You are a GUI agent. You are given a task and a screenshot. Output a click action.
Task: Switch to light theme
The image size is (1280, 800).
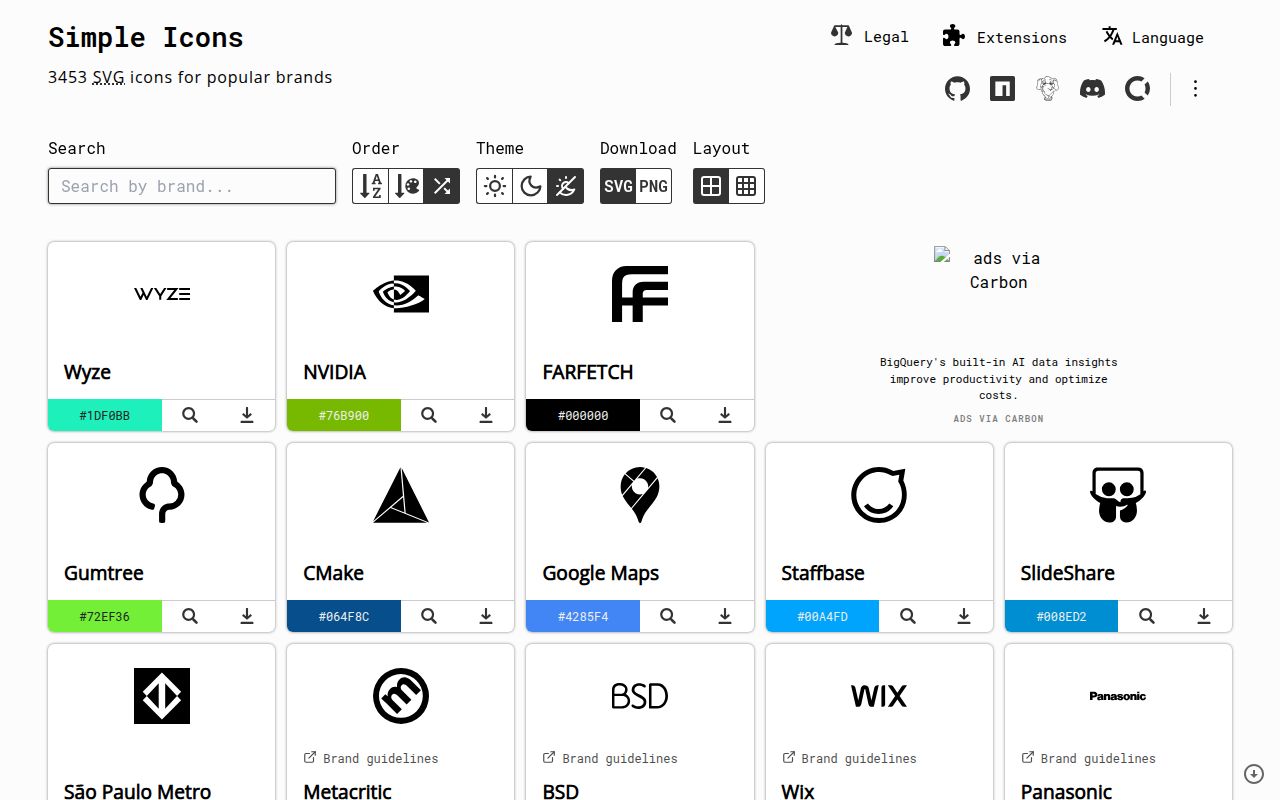[x=494, y=186]
